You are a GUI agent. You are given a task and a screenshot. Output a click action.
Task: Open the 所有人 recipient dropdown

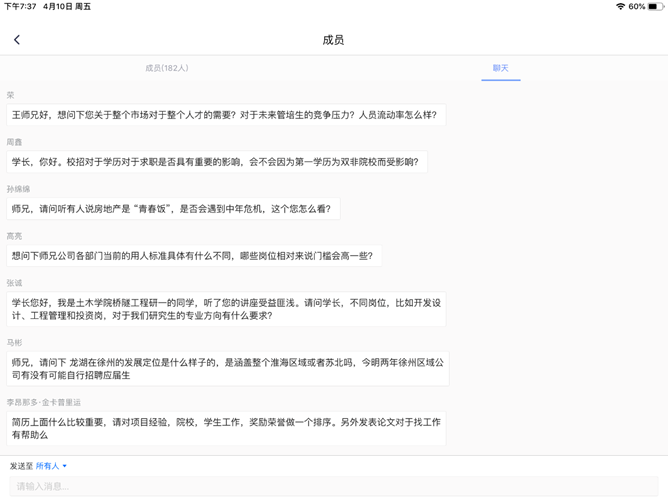pos(51,466)
